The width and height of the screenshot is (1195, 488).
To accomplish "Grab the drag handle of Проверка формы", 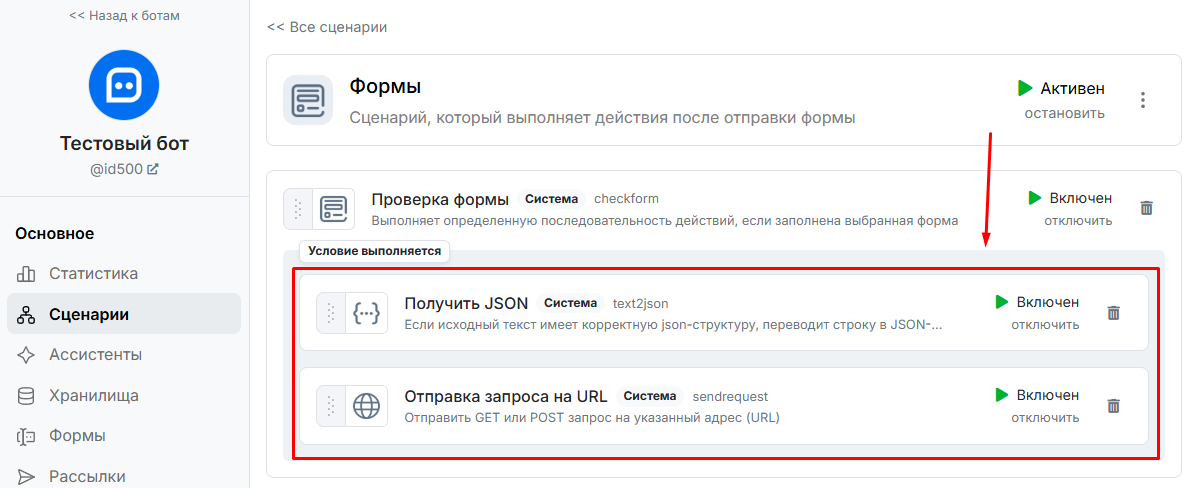I will click(298, 208).
